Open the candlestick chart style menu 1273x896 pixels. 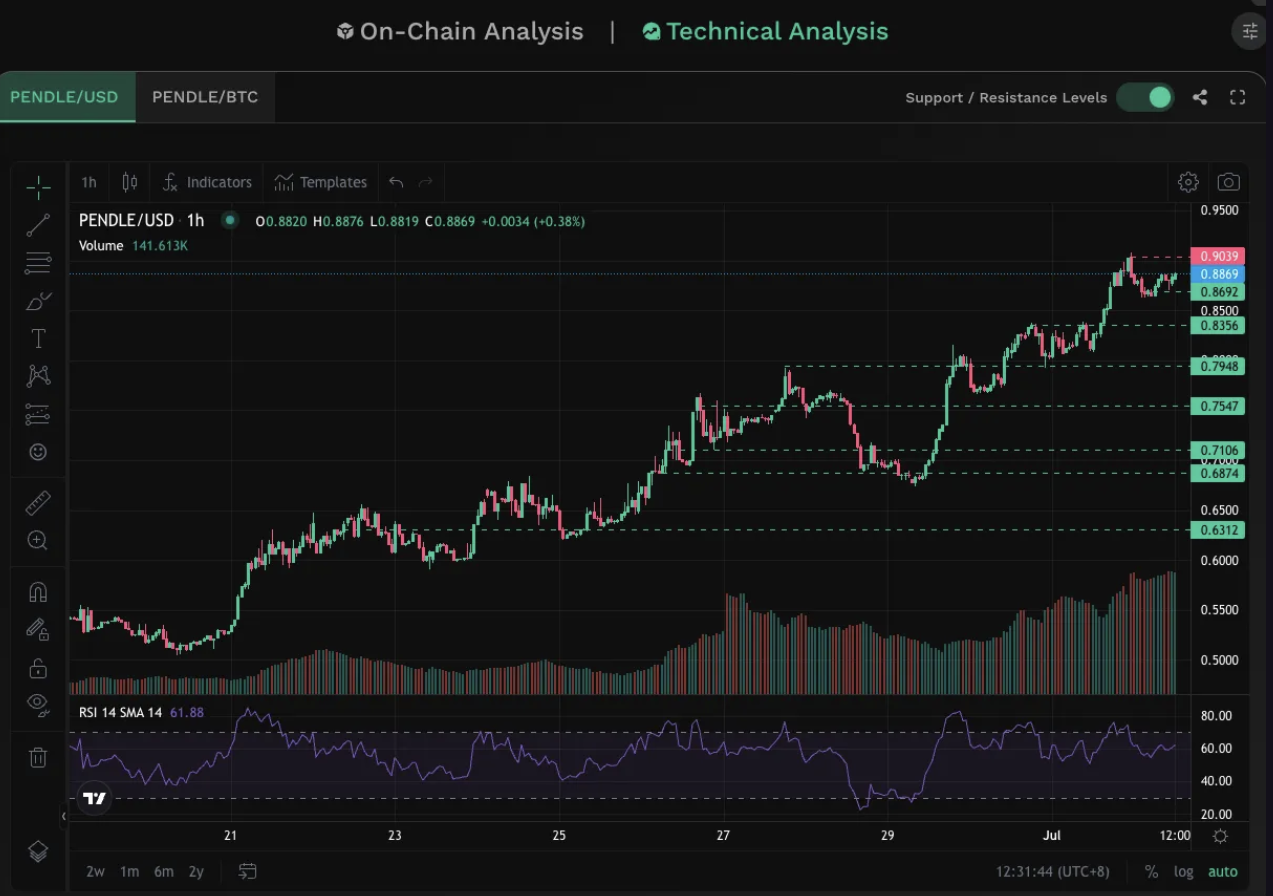click(129, 182)
